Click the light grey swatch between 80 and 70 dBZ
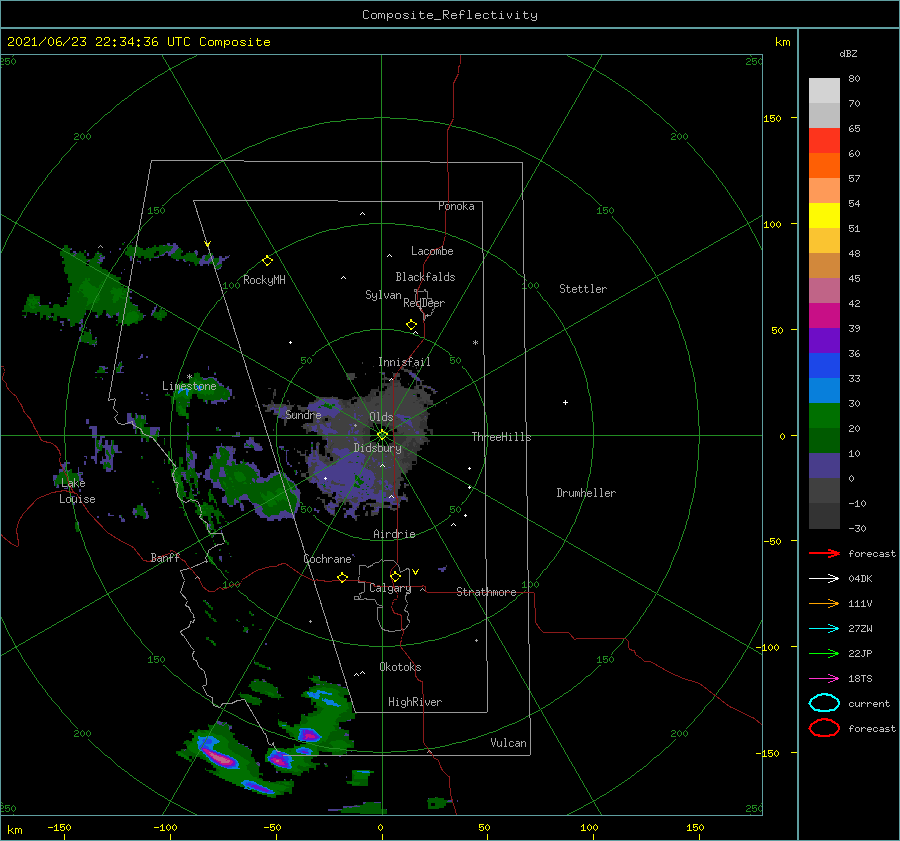 click(x=824, y=91)
